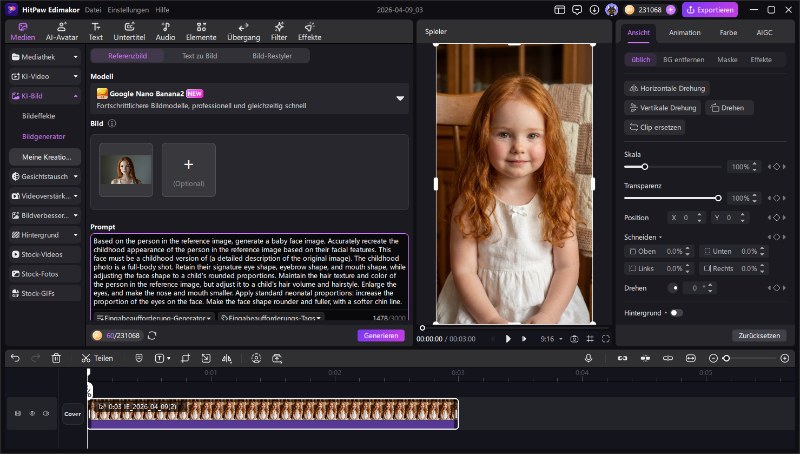The image size is (800, 454).
Task: Open the 9:16 aspect ratio dropdown
Action: tap(551, 339)
